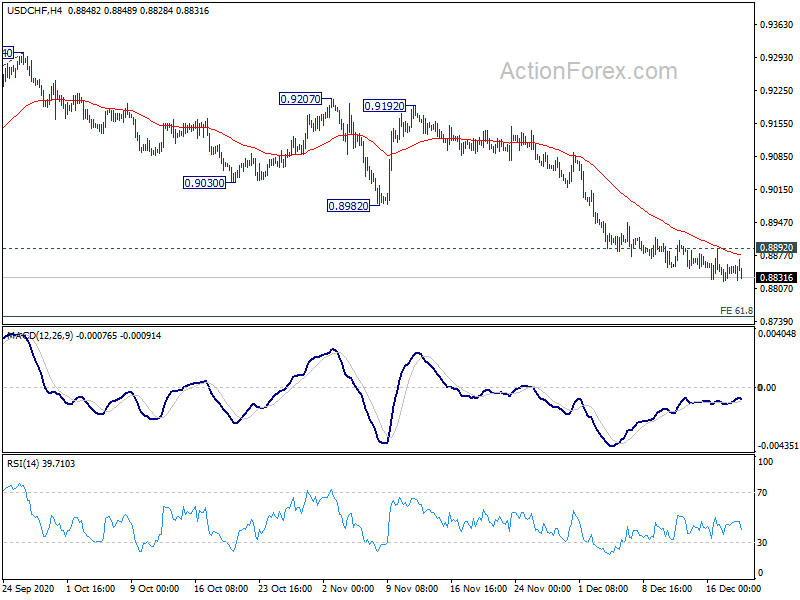Click the 1 Oct 16:00 time label

tap(91, 588)
